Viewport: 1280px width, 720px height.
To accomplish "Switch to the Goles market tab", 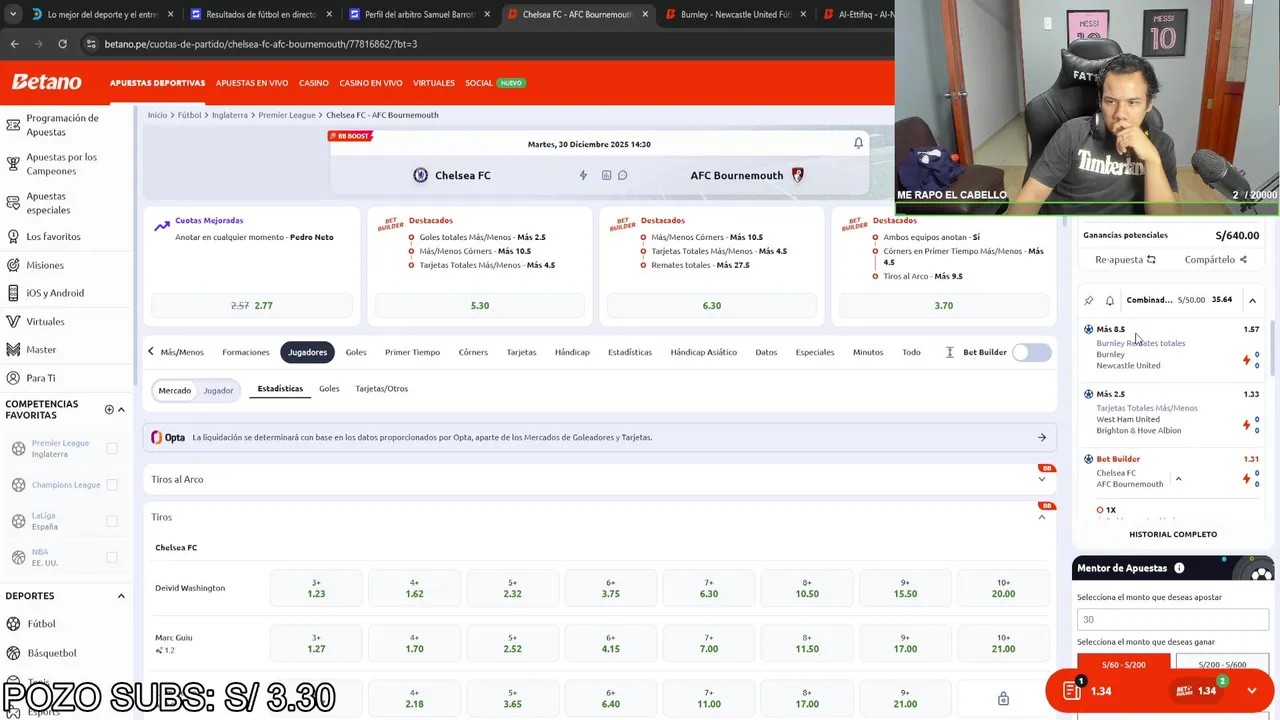I will click(x=356, y=352).
